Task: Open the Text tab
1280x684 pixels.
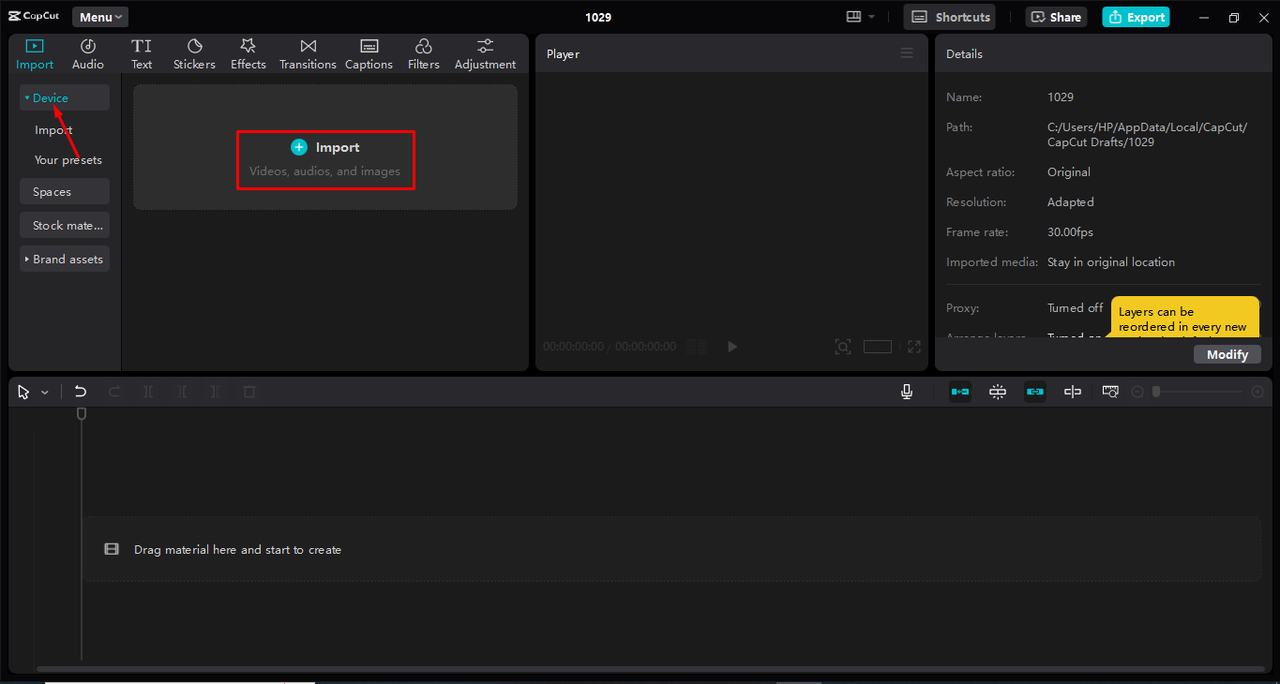Action: coord(142,54)
